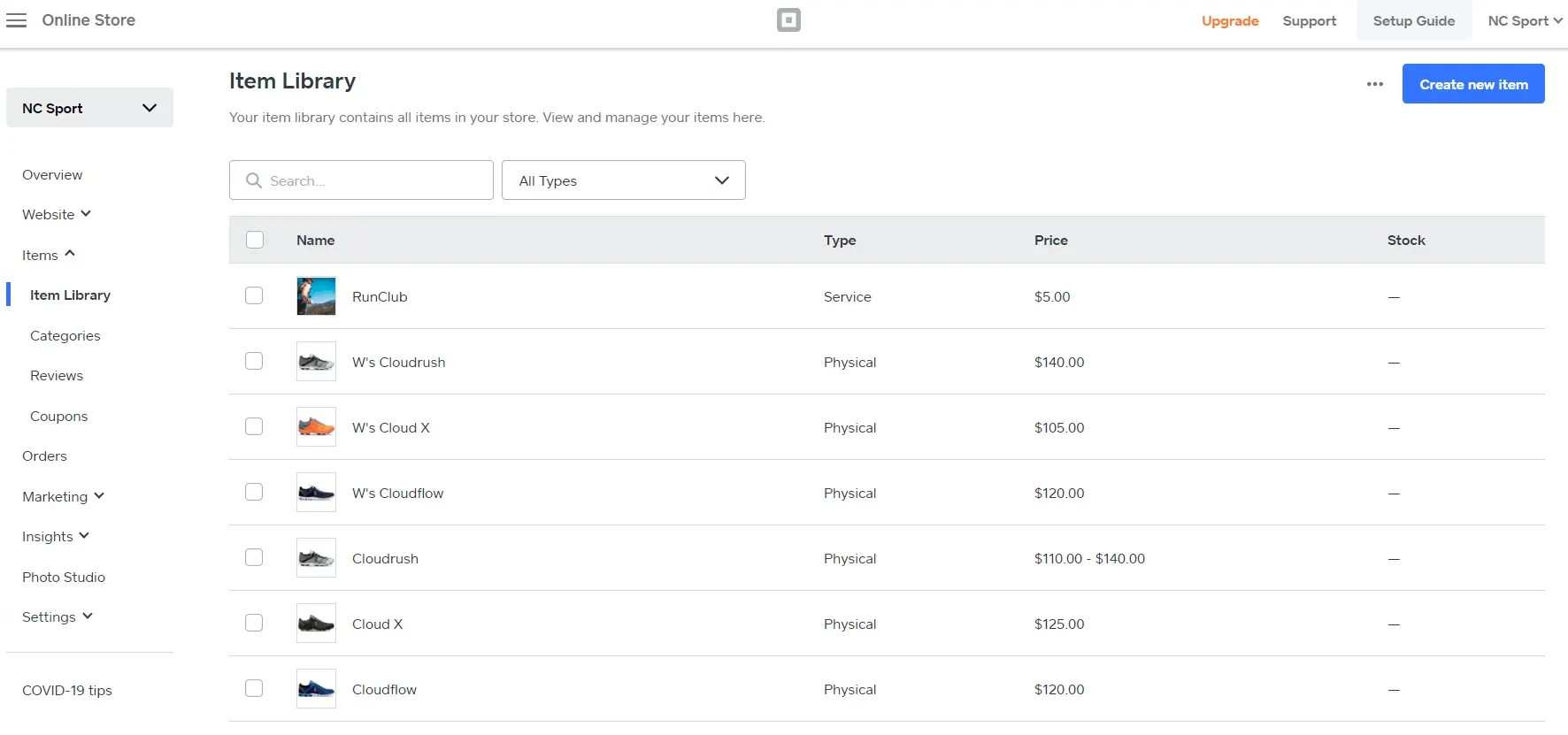Click the $110.00 - $140.00 price cell
This screenshot has width=1568, height=735.
[1089, 558]
